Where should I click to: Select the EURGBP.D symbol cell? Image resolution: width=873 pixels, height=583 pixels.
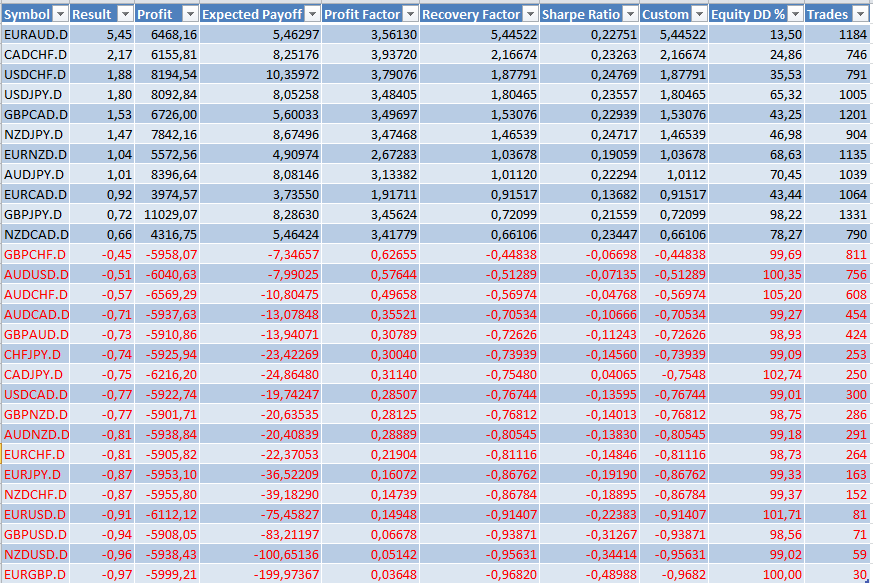(35, 575)
